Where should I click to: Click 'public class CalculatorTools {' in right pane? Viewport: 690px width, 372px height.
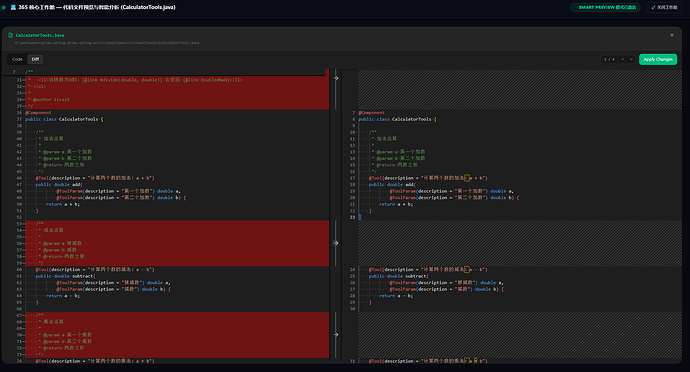[x=397, y=119]
